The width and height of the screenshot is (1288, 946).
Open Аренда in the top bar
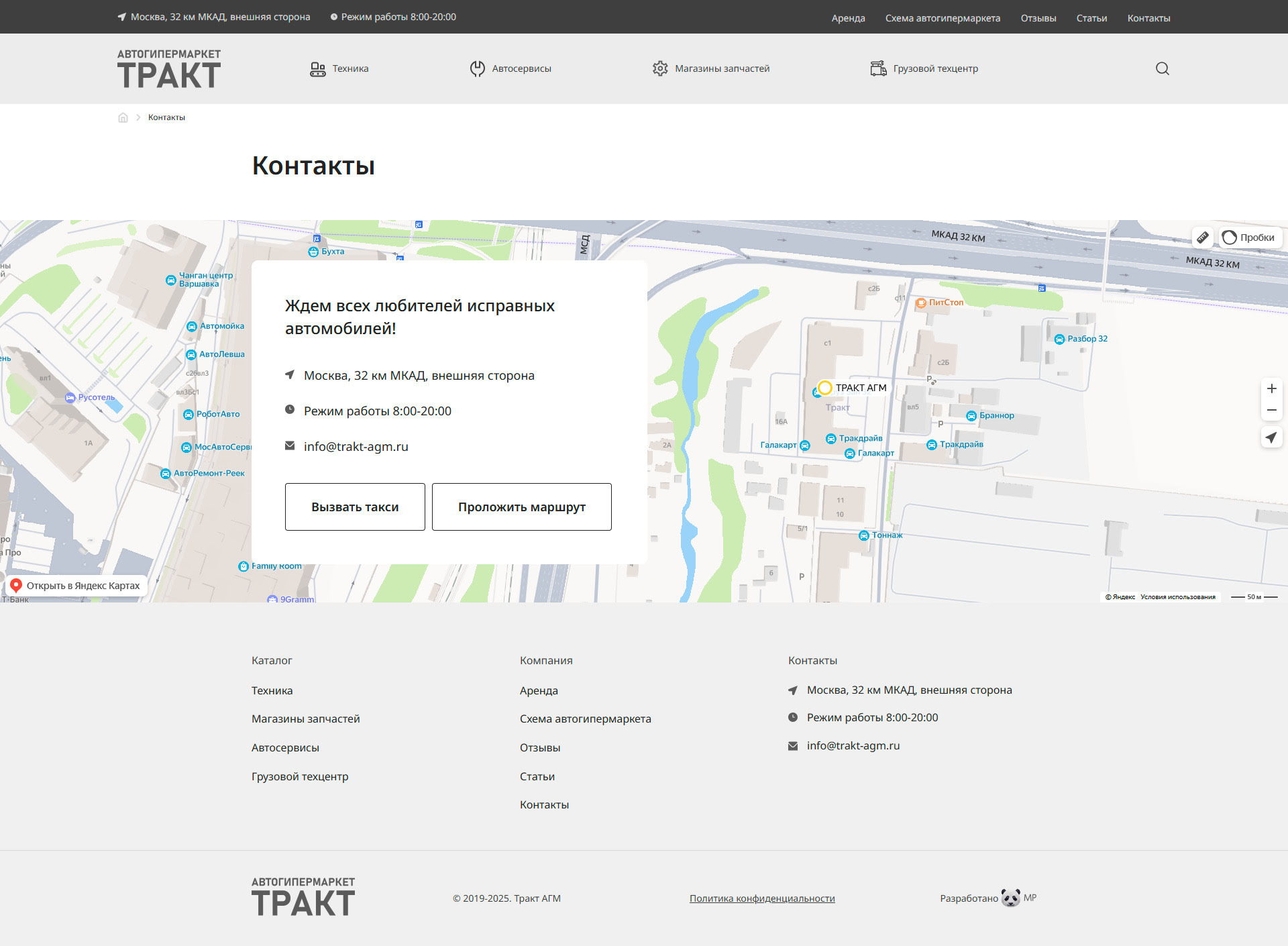848,18
